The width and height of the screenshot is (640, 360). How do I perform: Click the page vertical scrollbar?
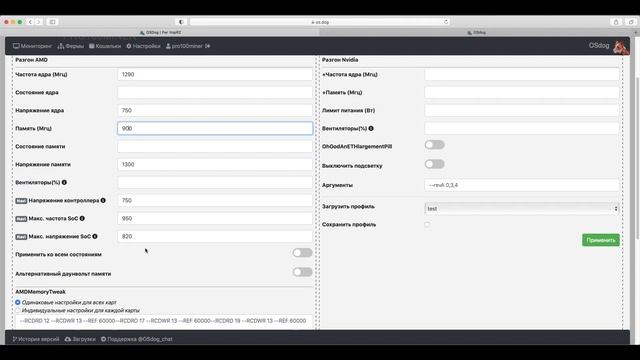(638, 157)
